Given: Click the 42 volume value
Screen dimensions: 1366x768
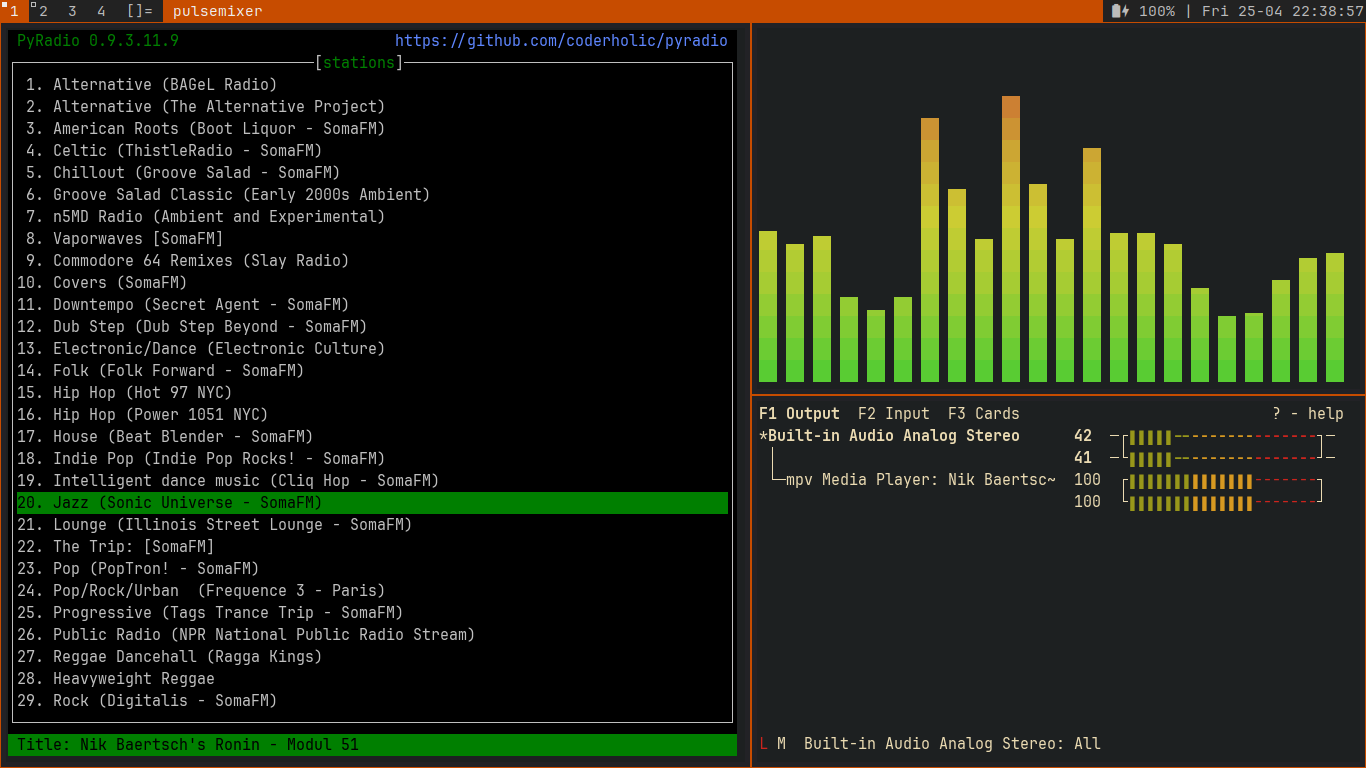Looking at the screenshot, I should click(x=1083, y=436).
